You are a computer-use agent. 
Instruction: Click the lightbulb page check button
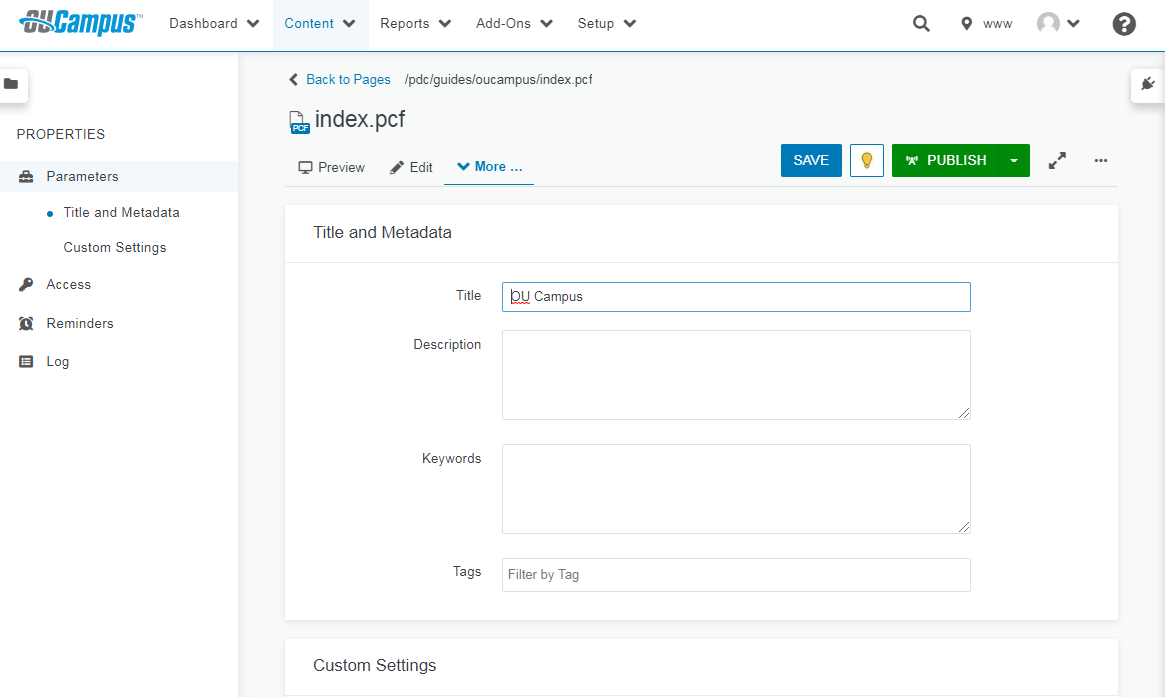(867, 160)
